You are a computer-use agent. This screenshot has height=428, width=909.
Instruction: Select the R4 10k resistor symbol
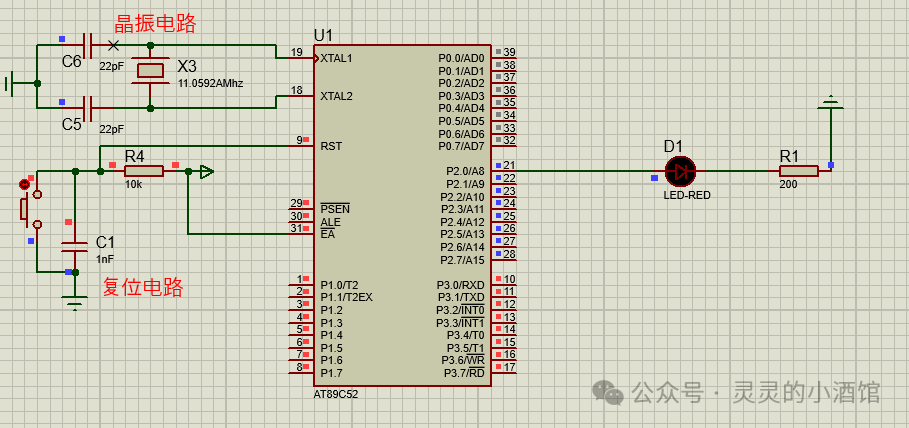click(x=144, y=171)
